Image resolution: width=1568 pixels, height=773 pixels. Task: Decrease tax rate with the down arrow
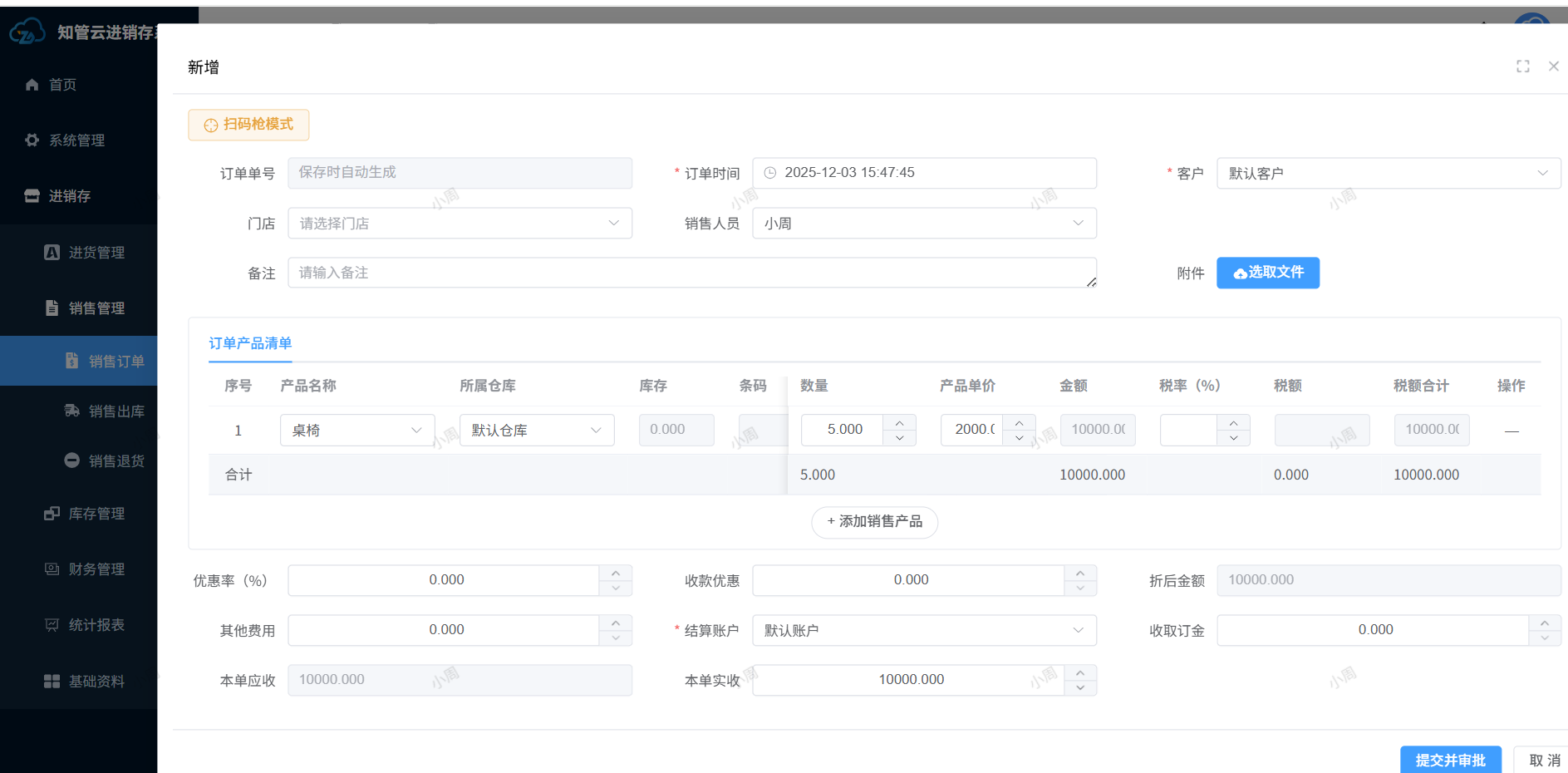[1233, 438]
